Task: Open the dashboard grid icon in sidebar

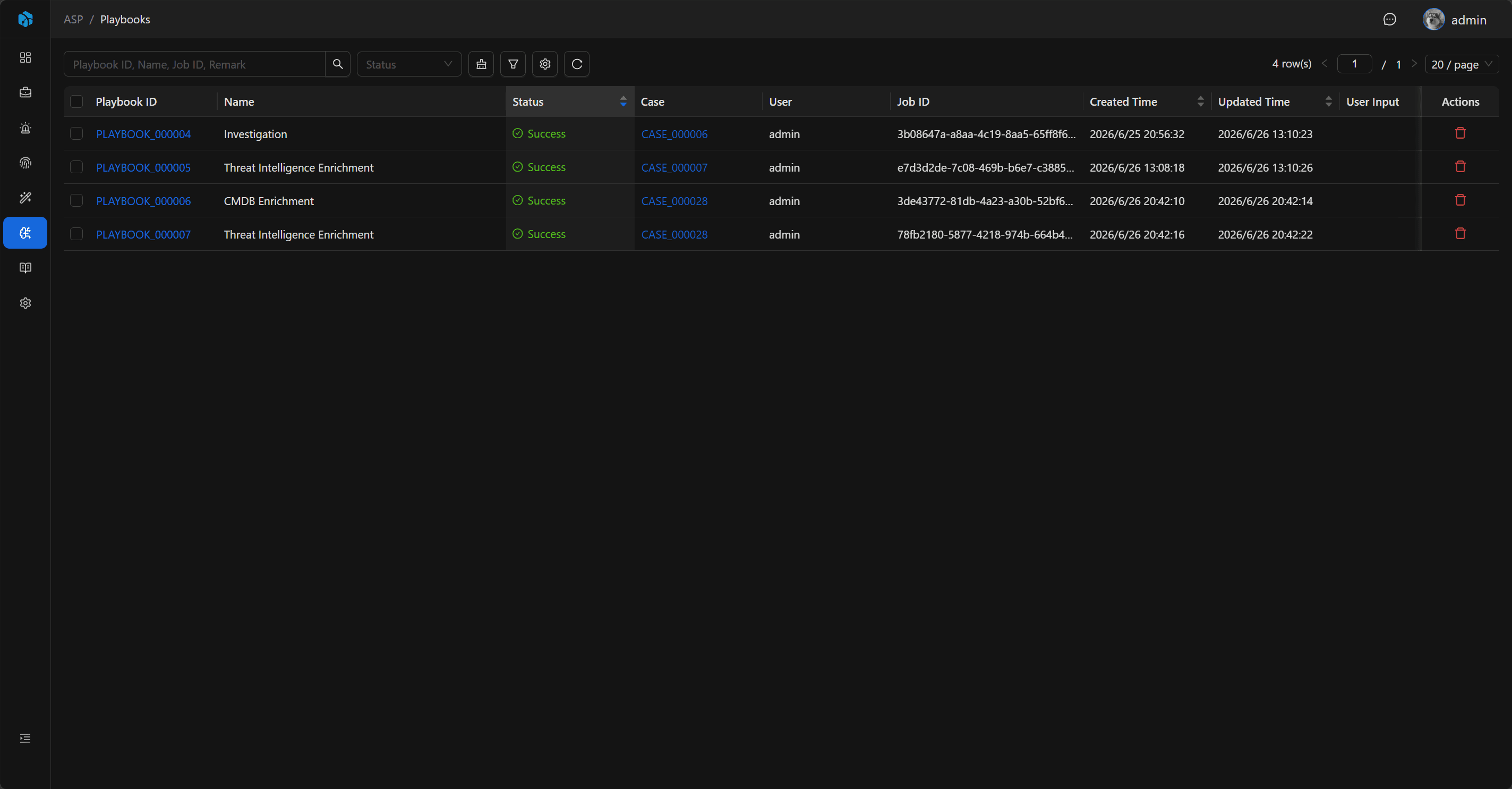Action: (x=25, y=57)
